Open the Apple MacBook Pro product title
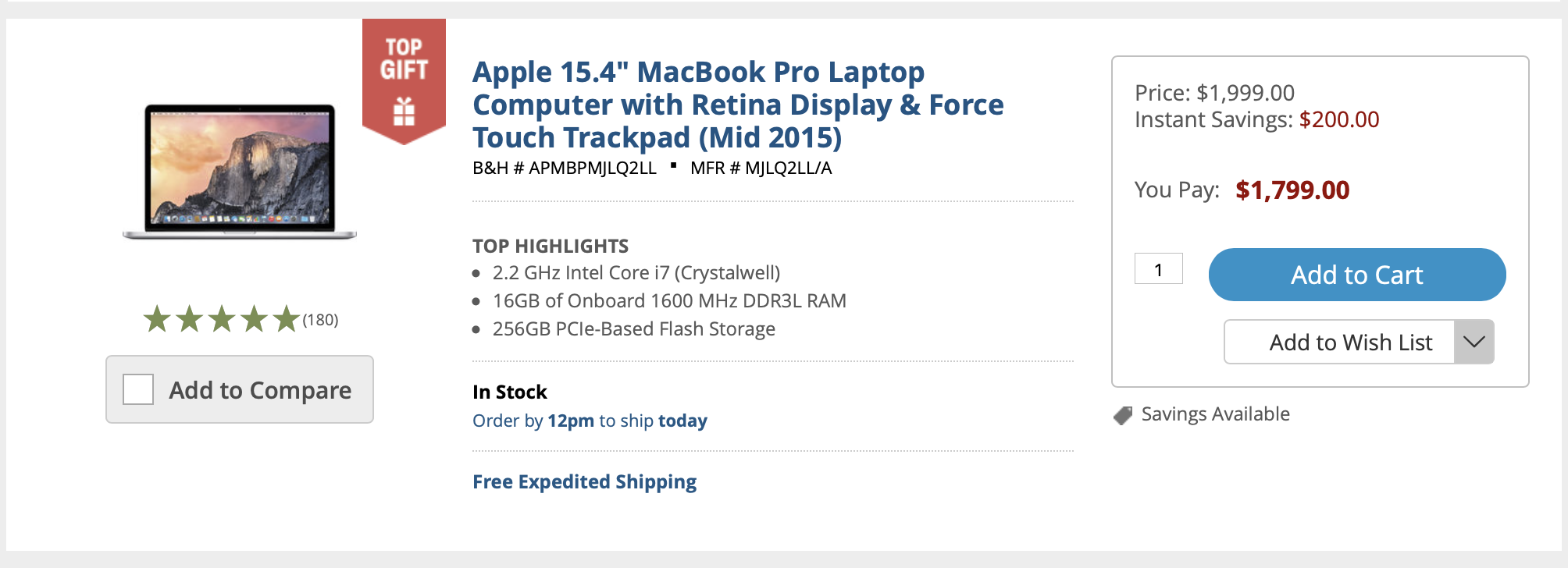Screen dimensions: 1568x568 point(737,105)
